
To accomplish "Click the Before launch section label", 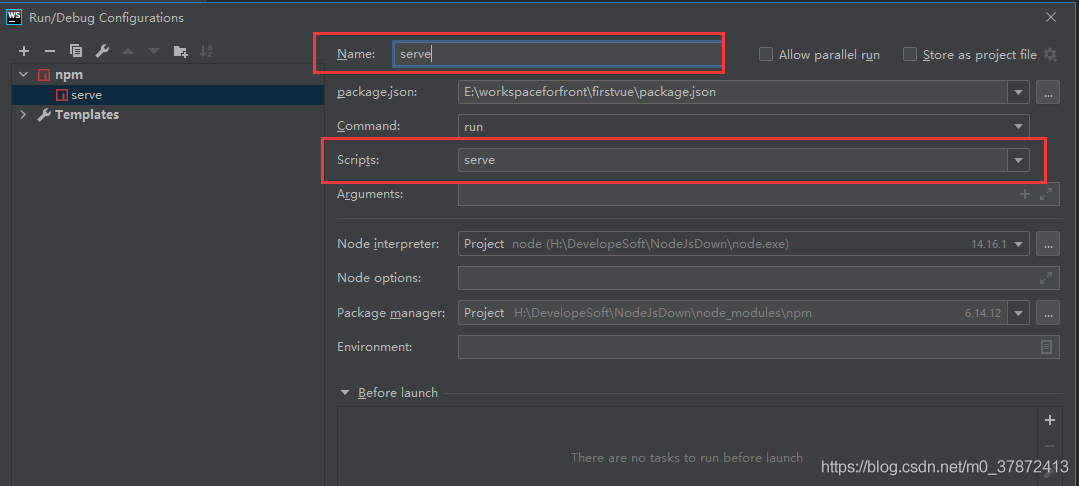I will [x=398, y=393].
